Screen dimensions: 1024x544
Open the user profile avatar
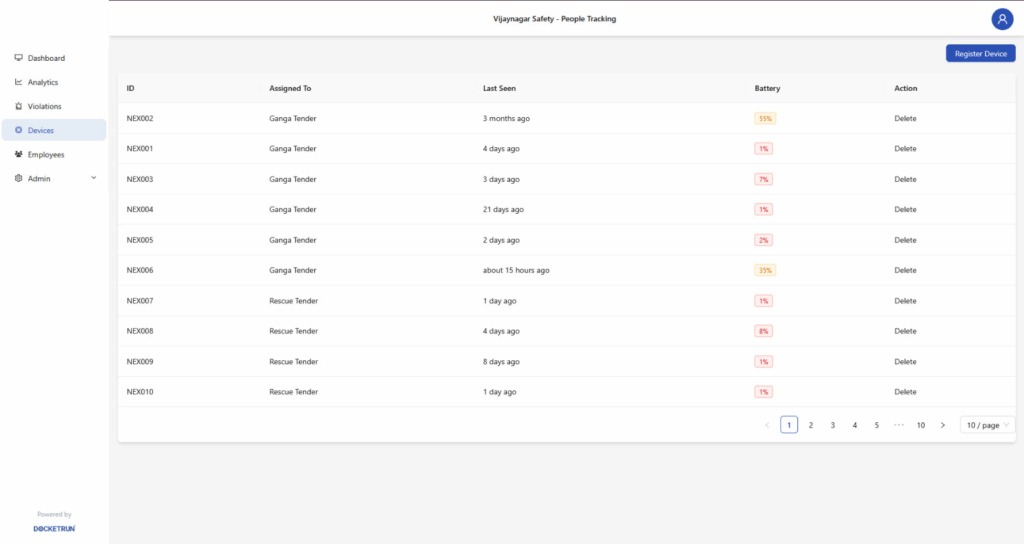tap(1002, 19)
